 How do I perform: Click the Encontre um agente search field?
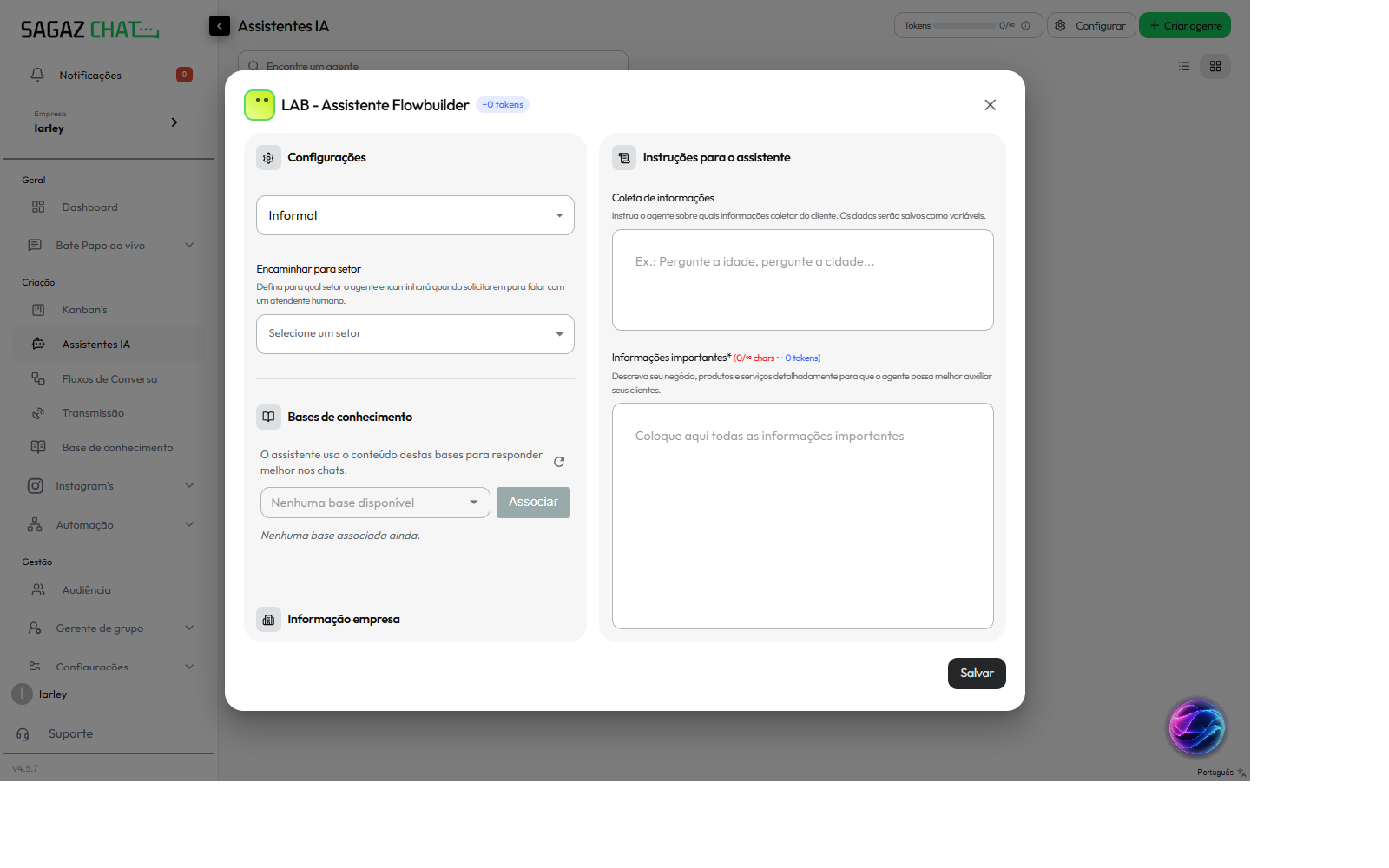(x=433, y=64)
